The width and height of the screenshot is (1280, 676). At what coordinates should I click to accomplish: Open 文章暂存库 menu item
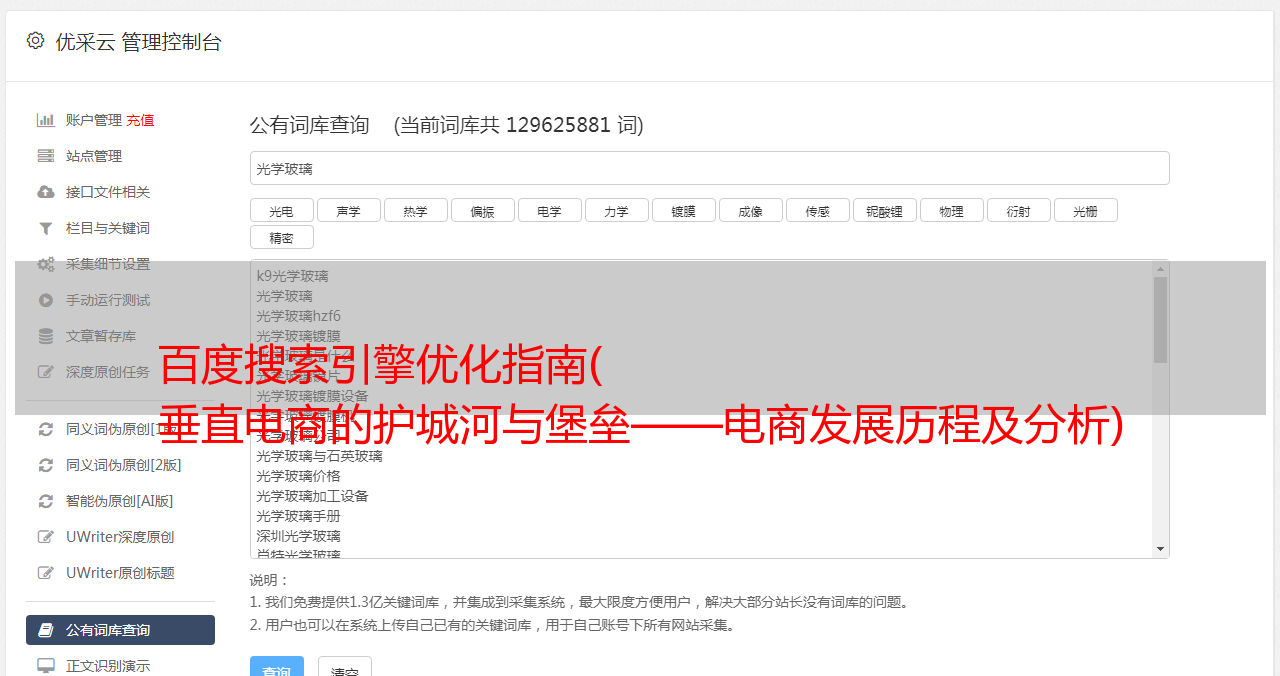[x=101, y=336]
